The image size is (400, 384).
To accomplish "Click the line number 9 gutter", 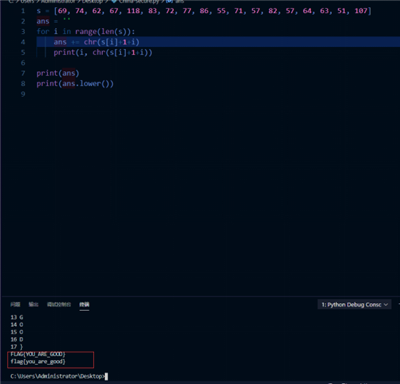I will [23, 94].
